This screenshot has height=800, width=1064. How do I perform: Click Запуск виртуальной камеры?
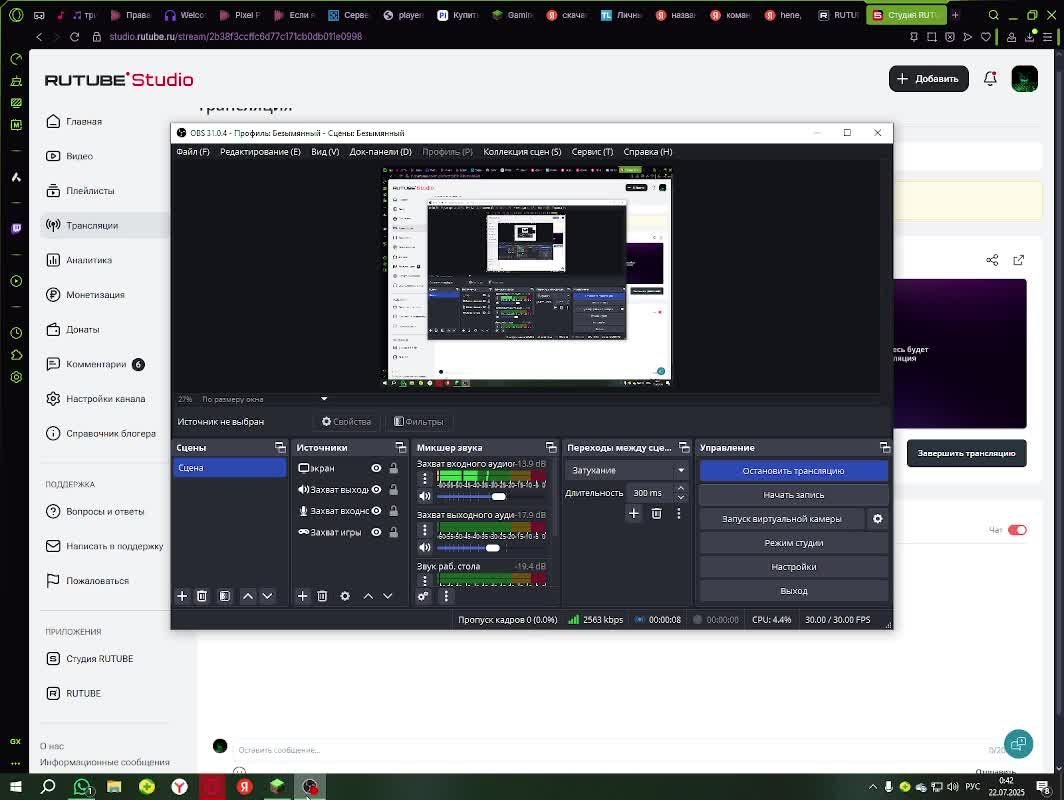tap(782, 519)
